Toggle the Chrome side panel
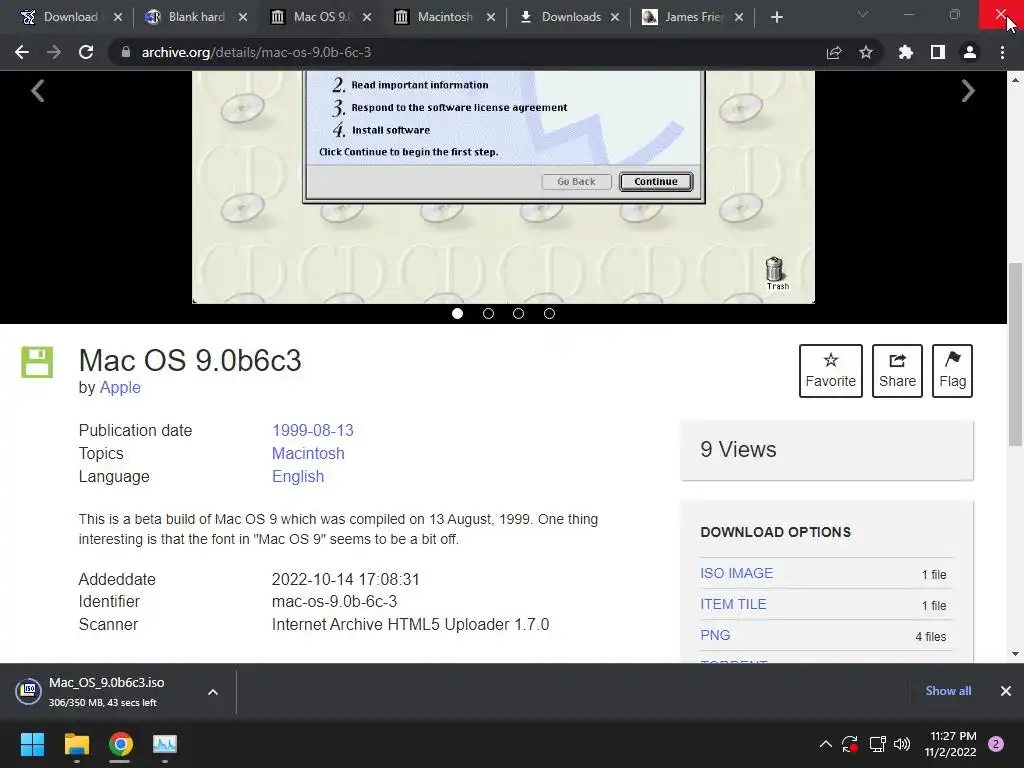The width and height of the screenshot is (1024, 768). [938, 52]
